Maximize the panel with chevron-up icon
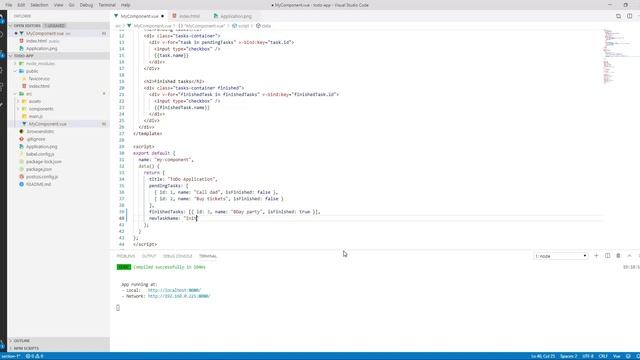 pos(629,256)
